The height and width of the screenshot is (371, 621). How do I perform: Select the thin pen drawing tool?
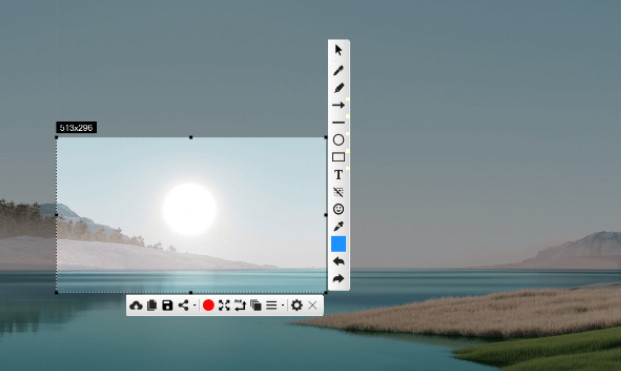338,70
